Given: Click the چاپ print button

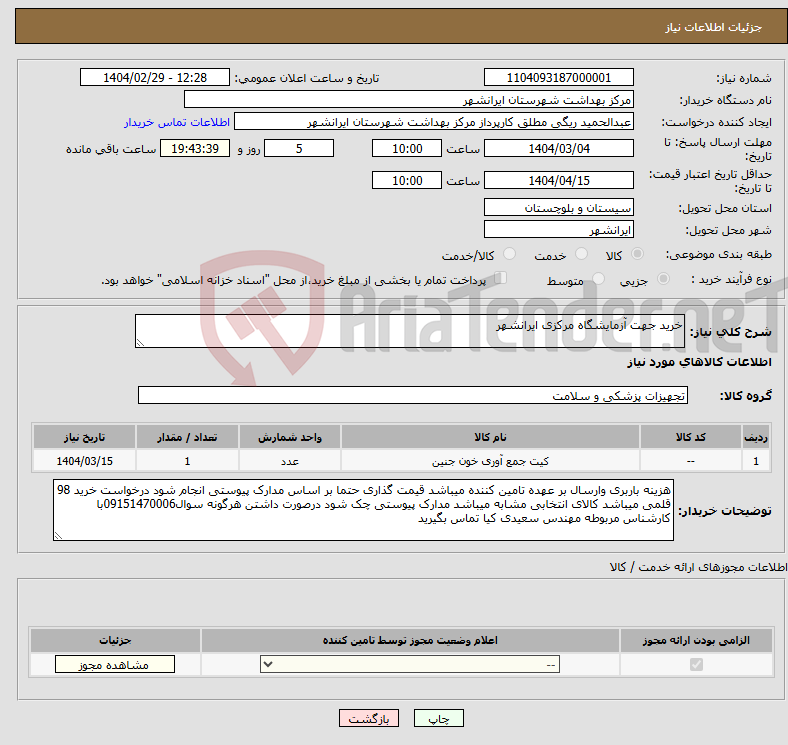Looking at the screenshot, I should point(439,718).
